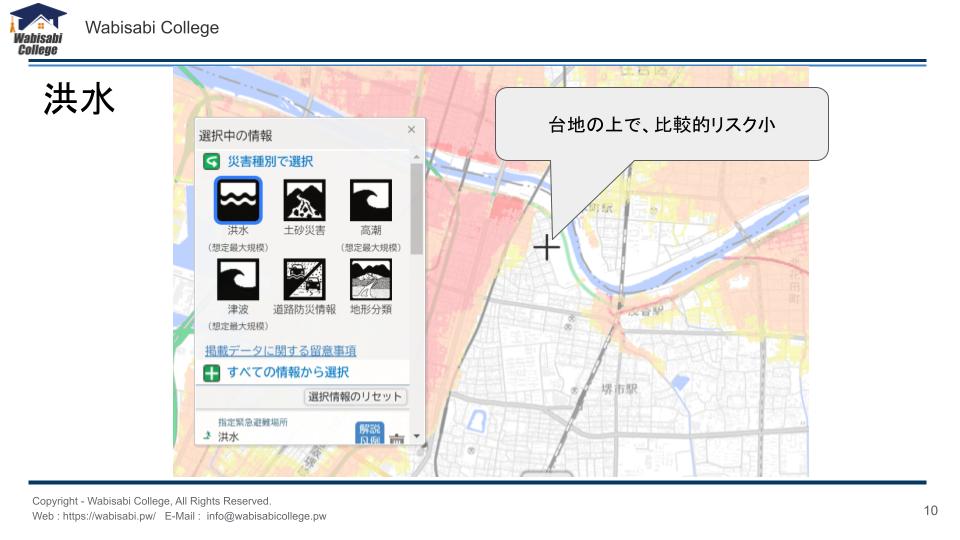960x540 pixels.
Task: Select the 津波 tsunami hazard icon
Action: coord(238,280)
